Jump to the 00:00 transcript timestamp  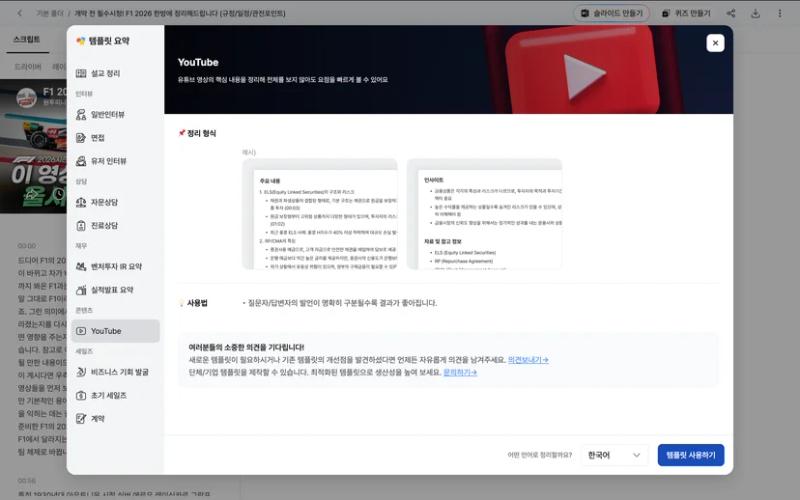click(x=27, y=246)
